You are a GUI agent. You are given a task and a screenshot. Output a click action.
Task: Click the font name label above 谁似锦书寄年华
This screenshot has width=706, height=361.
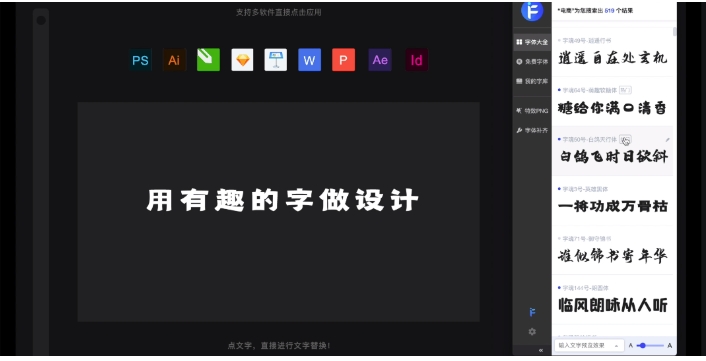pyautogui.click(x=587, y=238)
